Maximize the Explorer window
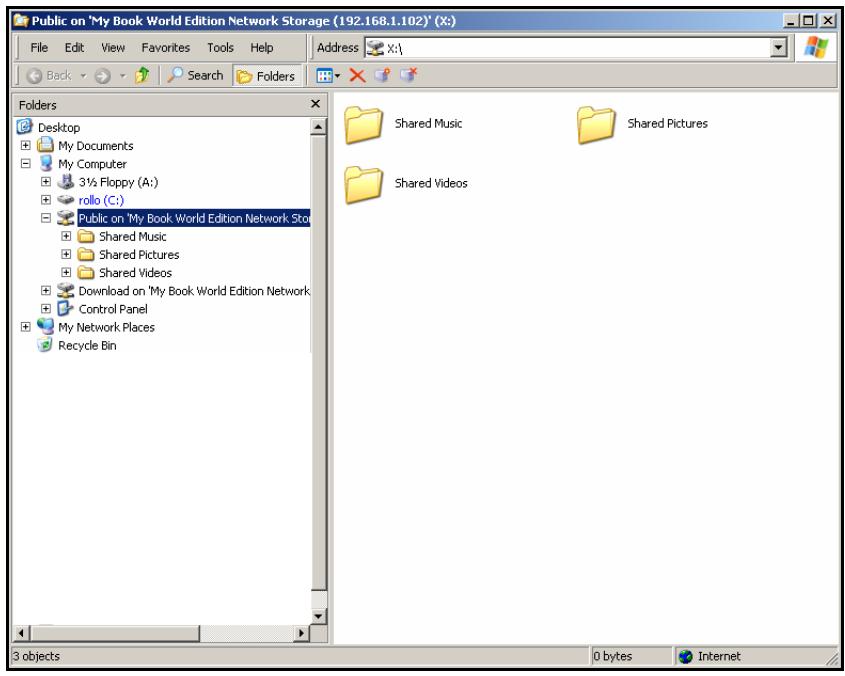Viewport: 845px width, 676px height. [808, 21]
